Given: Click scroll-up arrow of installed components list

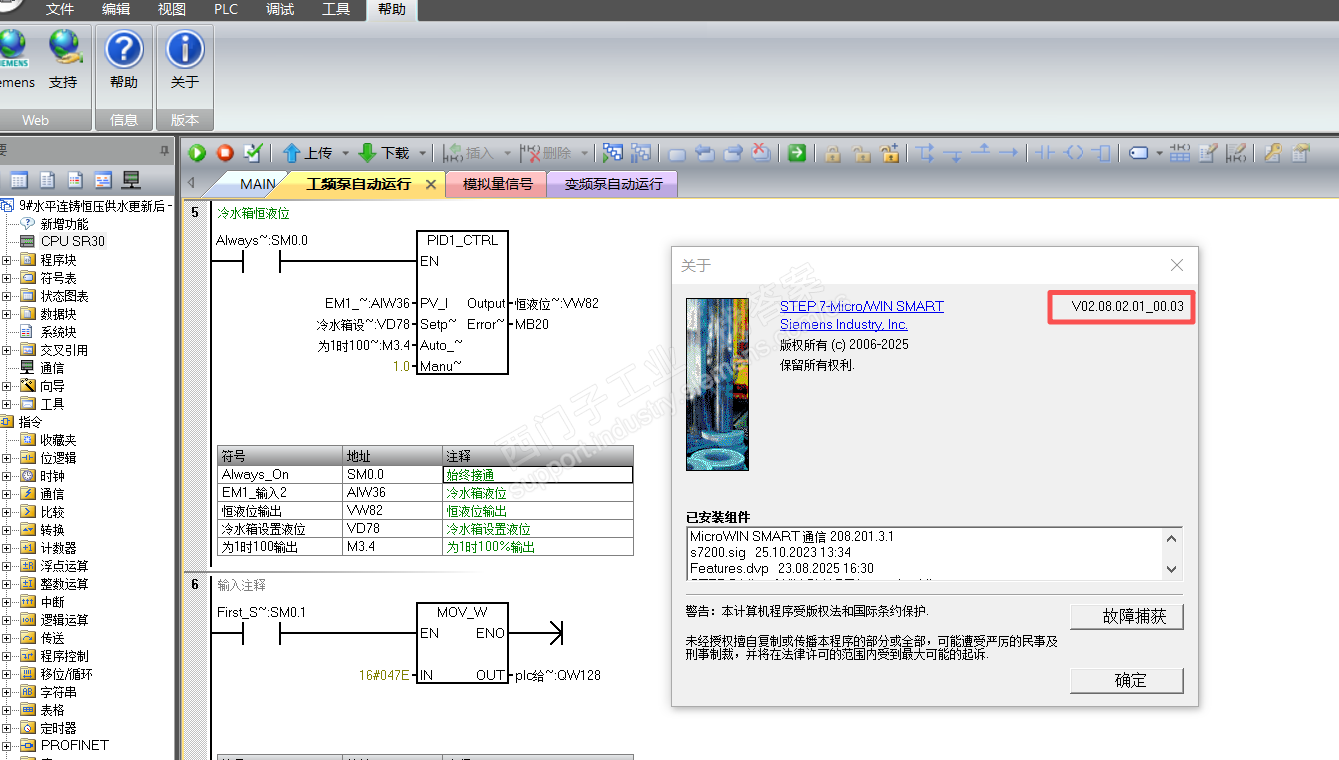Looking at the screenshot, I should (1172, 538).
